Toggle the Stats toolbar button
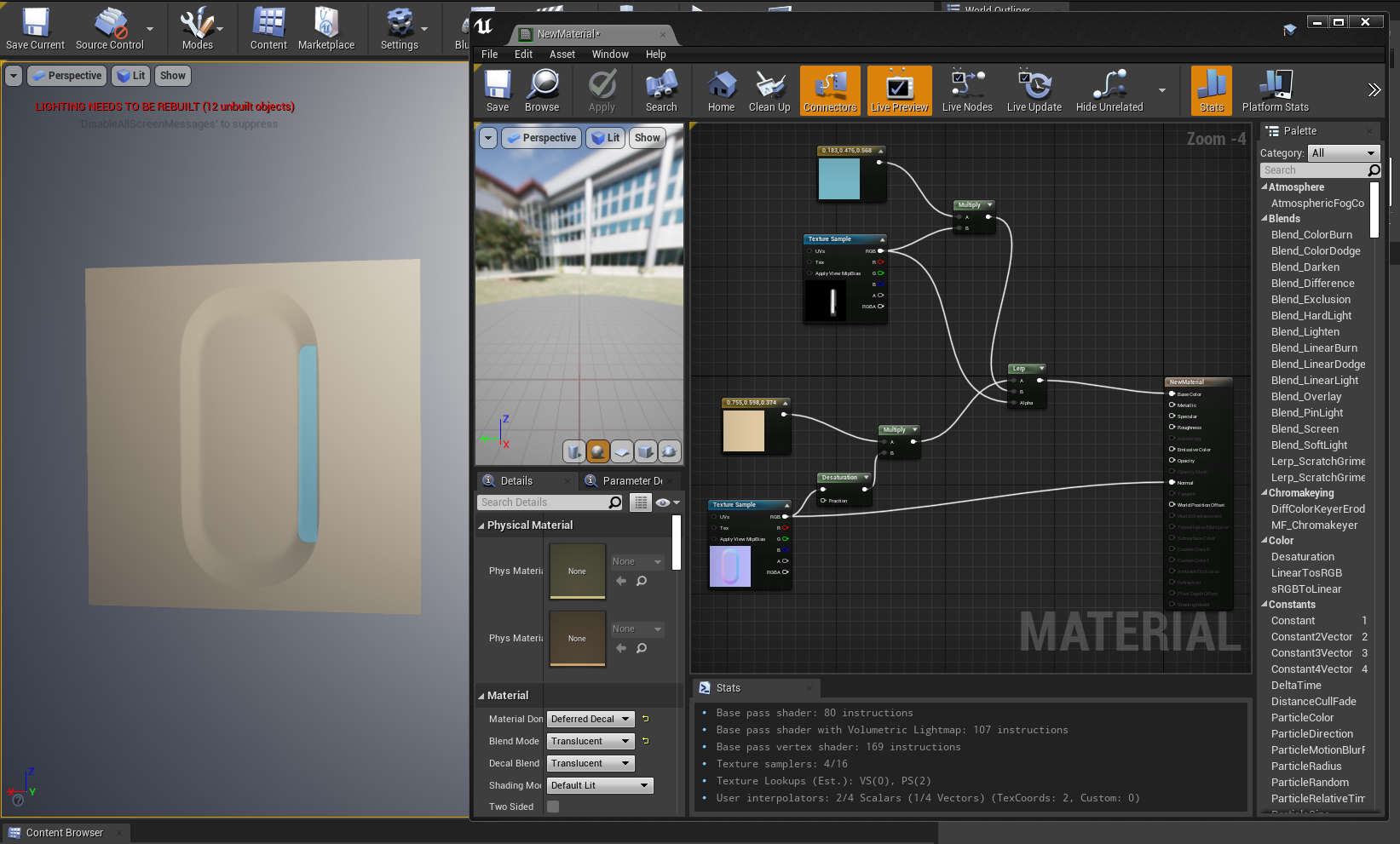 pos(1212,90)
